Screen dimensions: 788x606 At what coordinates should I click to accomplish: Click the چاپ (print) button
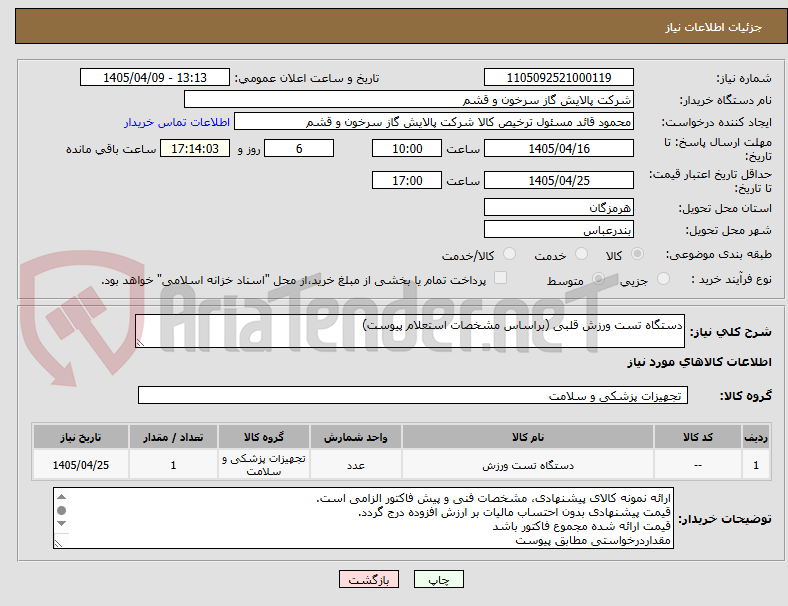coord(438,579)
